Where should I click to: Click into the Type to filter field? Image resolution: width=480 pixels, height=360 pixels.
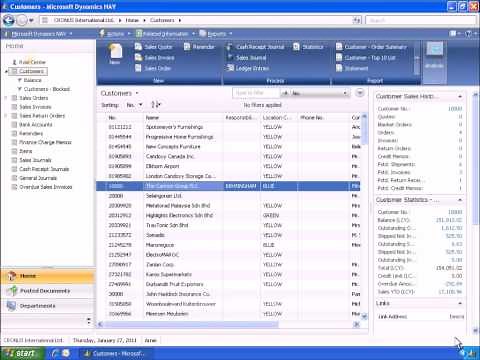256,93
